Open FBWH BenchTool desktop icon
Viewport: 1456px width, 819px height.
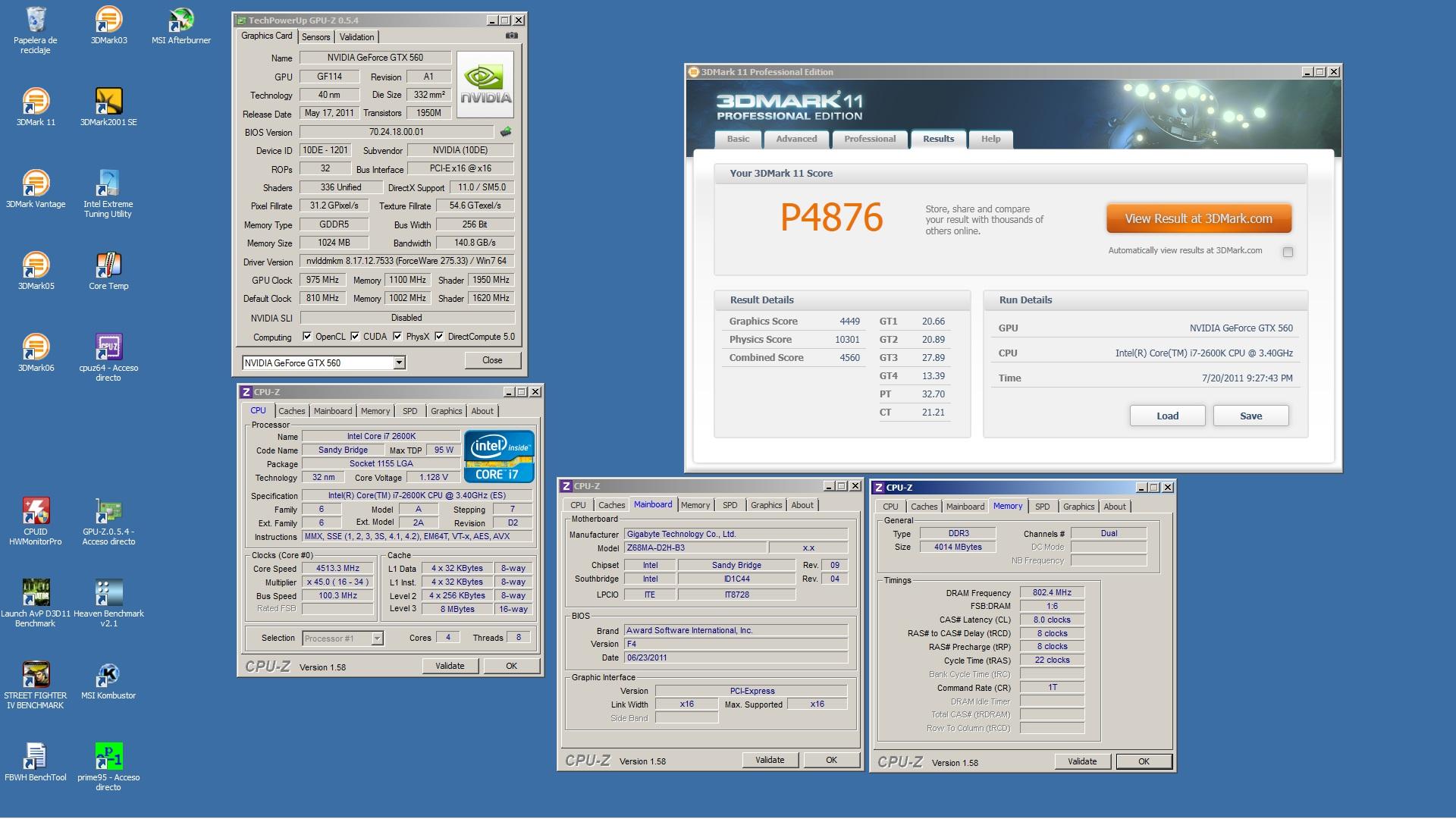coord(36,762)
